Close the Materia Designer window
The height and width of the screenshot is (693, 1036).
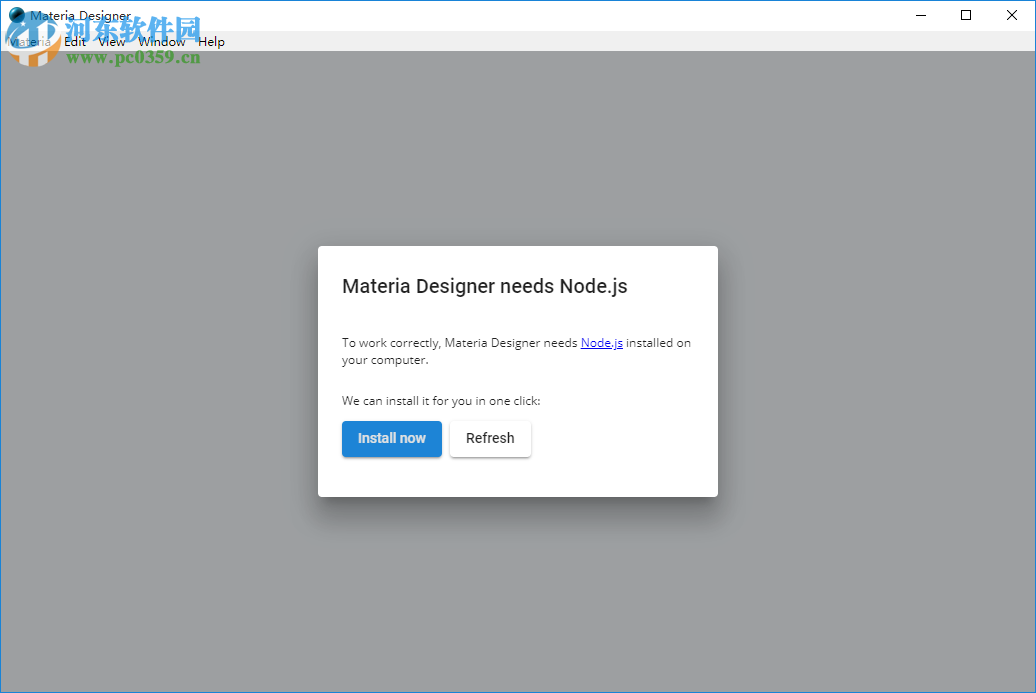[1012, 15]
